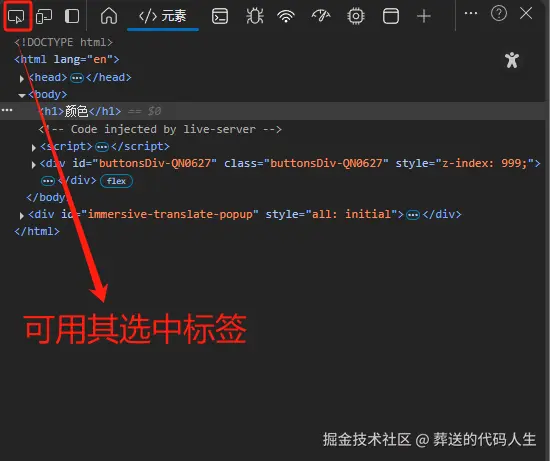
Task: Open row actions dots beside h1 line
Action: click(7, 110)
